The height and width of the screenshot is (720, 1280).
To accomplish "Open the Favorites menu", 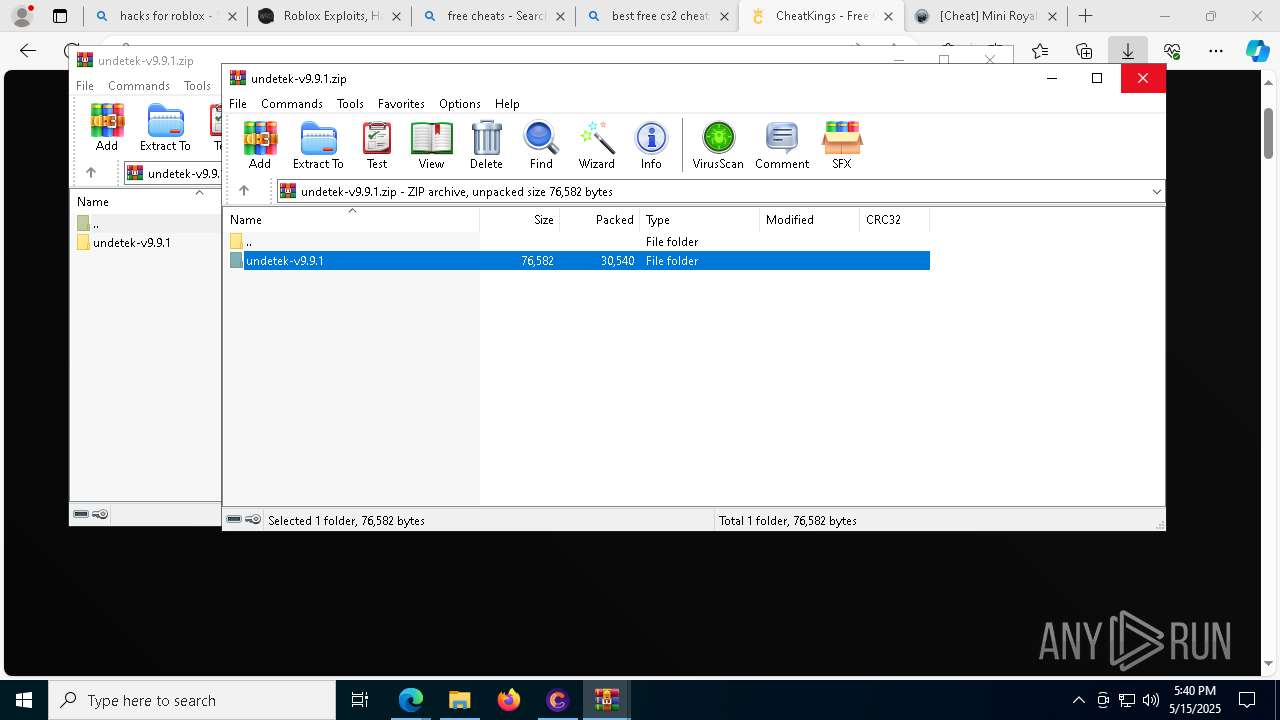I will (401, 104).
